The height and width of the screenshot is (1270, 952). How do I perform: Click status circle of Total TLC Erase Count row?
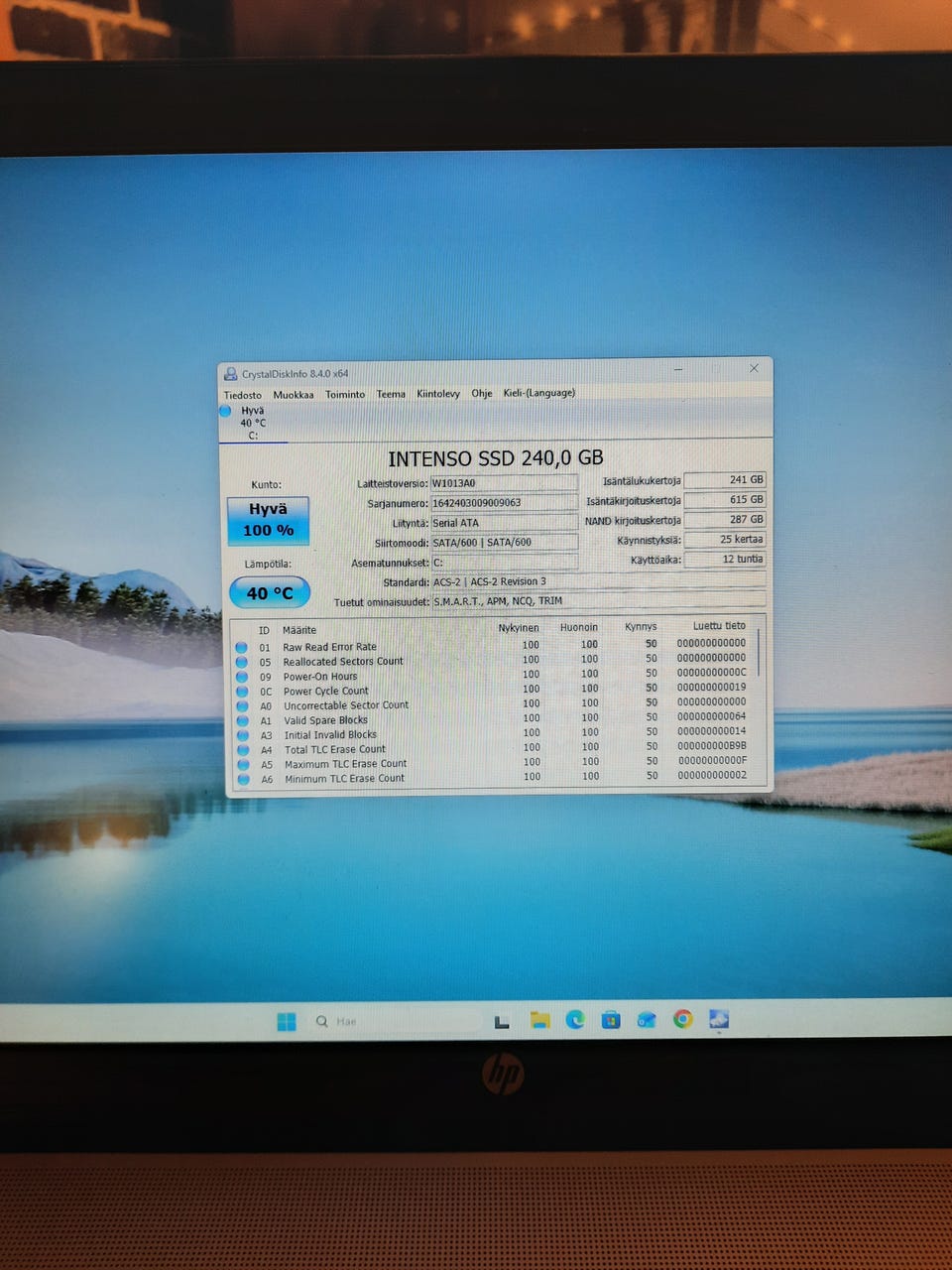coord(243,750)
